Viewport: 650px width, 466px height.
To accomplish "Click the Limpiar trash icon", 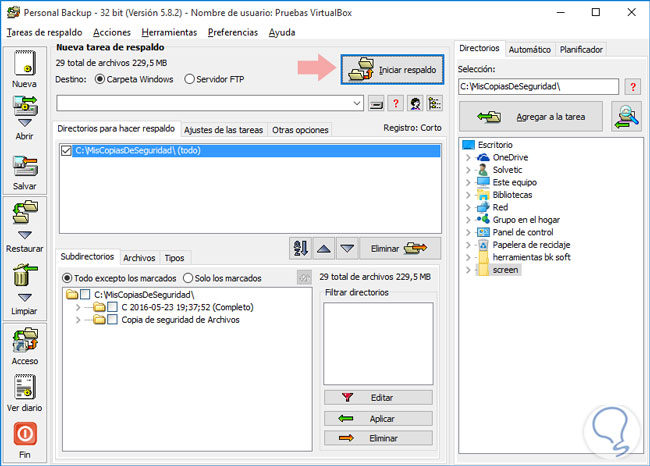I will tap(25, 275).
